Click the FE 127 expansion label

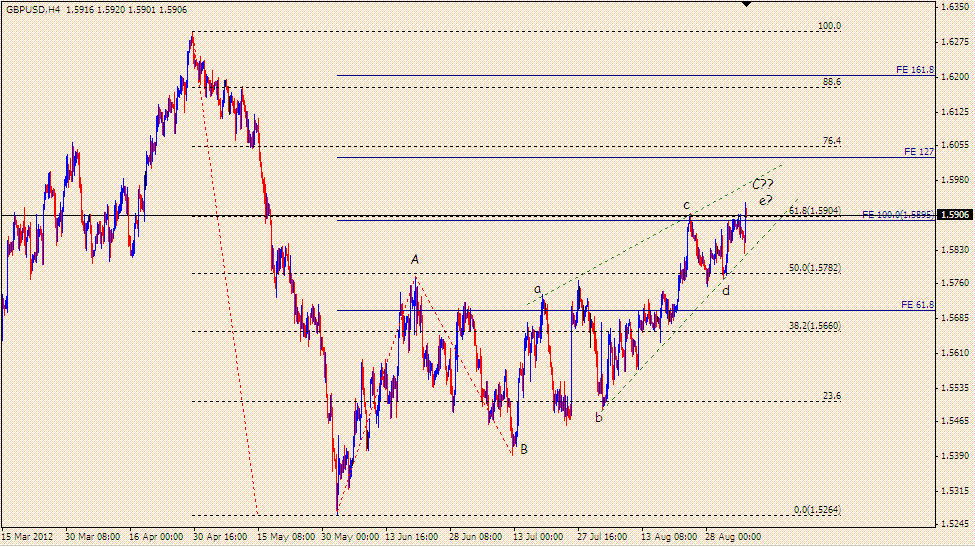(919, 152)
